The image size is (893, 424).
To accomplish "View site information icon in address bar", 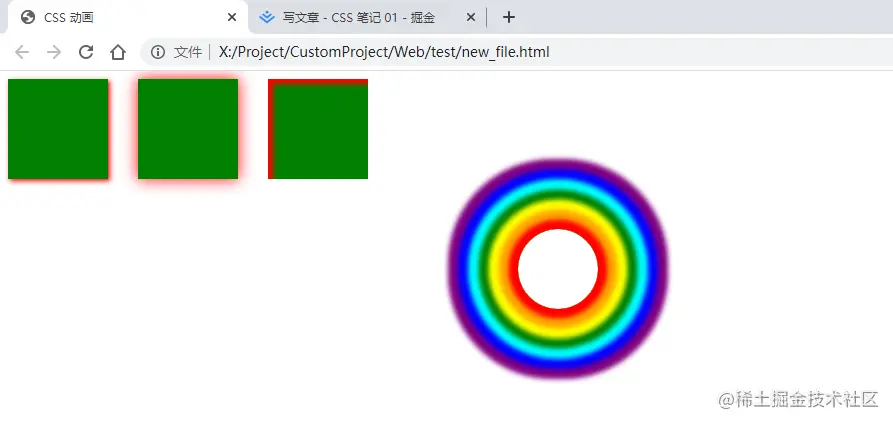I will (x=158, y=52).
